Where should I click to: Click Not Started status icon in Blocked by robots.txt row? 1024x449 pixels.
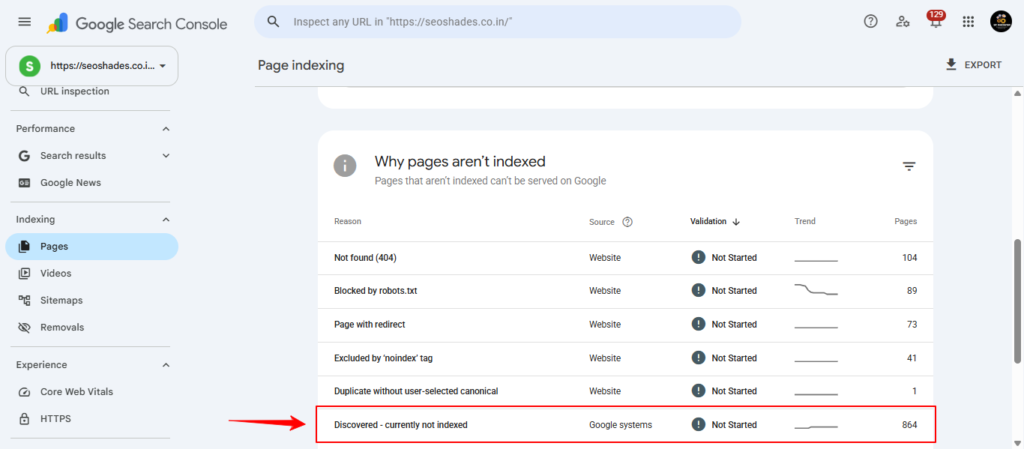[698, 290]
